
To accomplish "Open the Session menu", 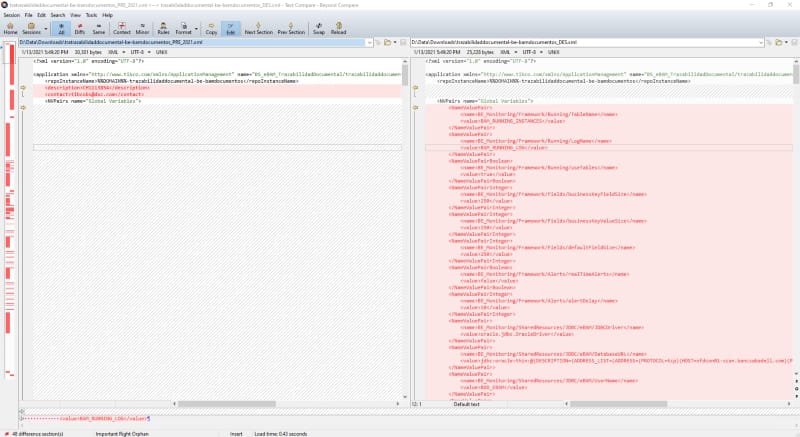I will [11, 16].
